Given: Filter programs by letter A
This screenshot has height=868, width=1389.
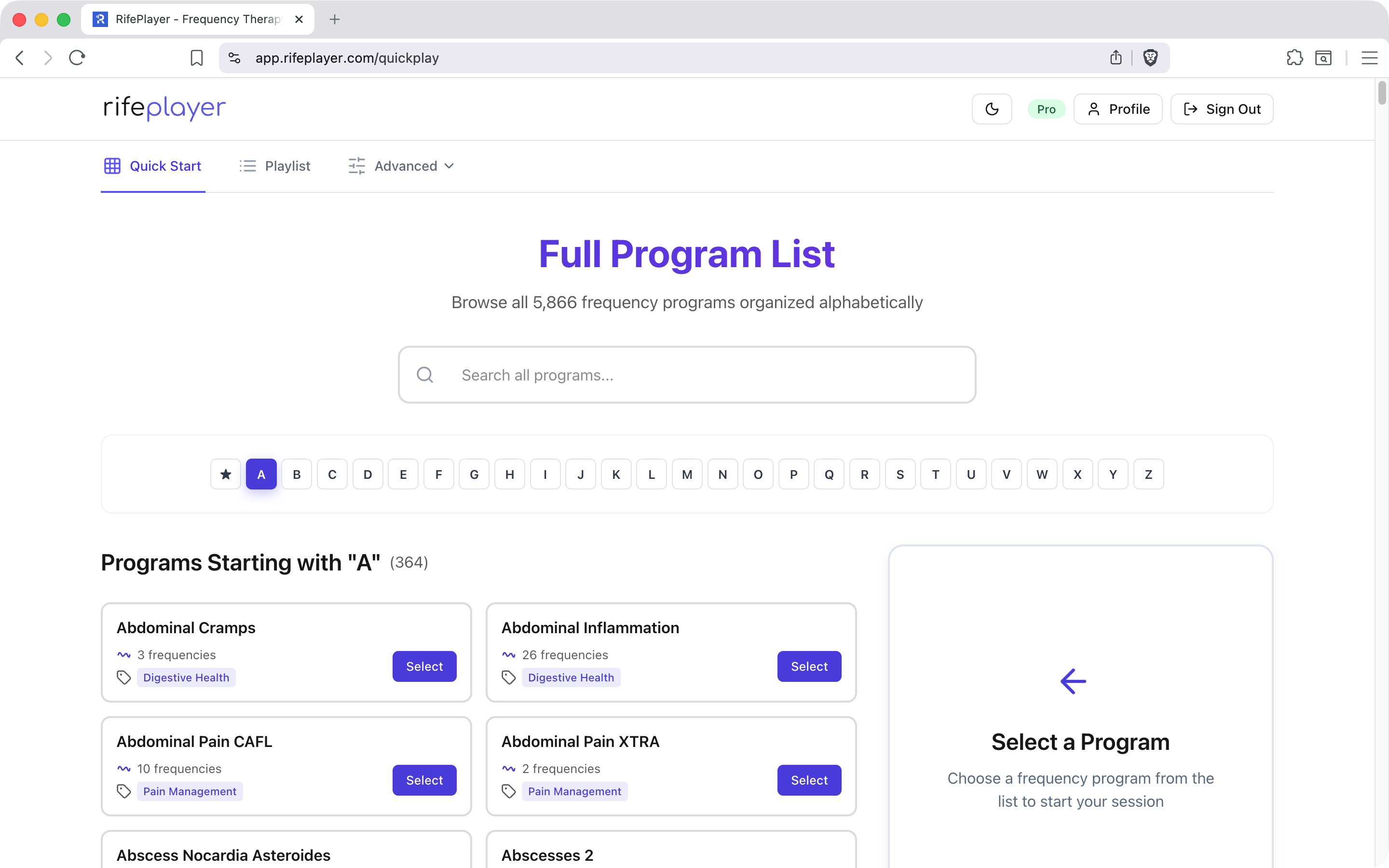Looking at the screenshot, I should point(261,474).
